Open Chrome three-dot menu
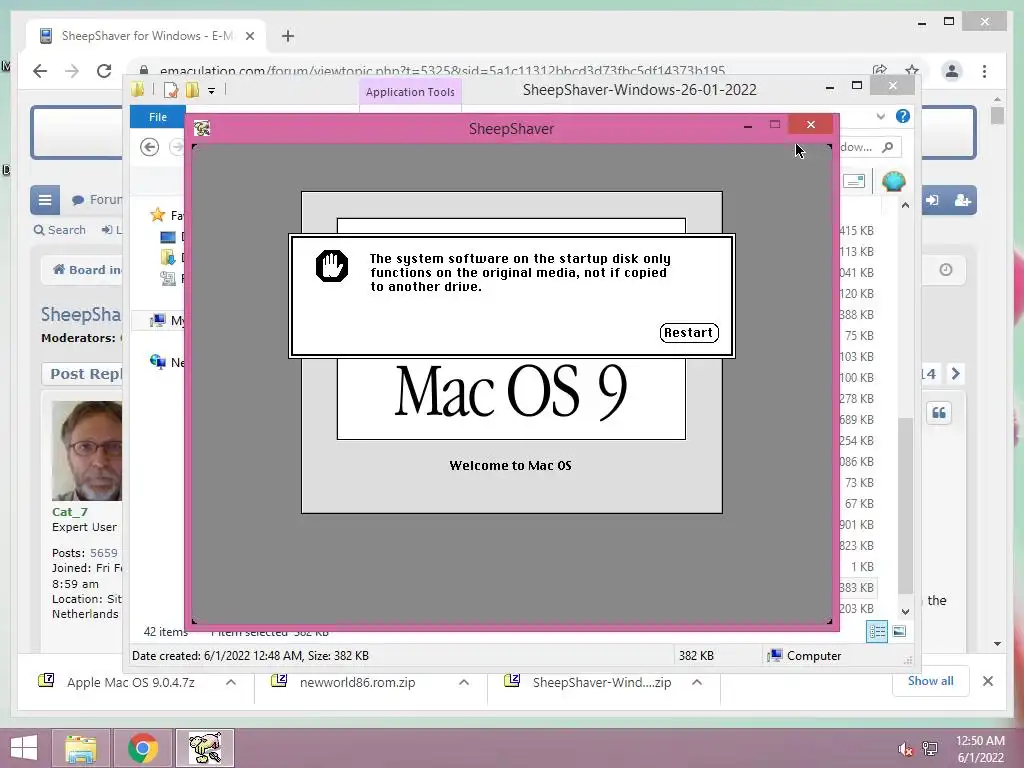1024x768 pixels. (984, 71)
